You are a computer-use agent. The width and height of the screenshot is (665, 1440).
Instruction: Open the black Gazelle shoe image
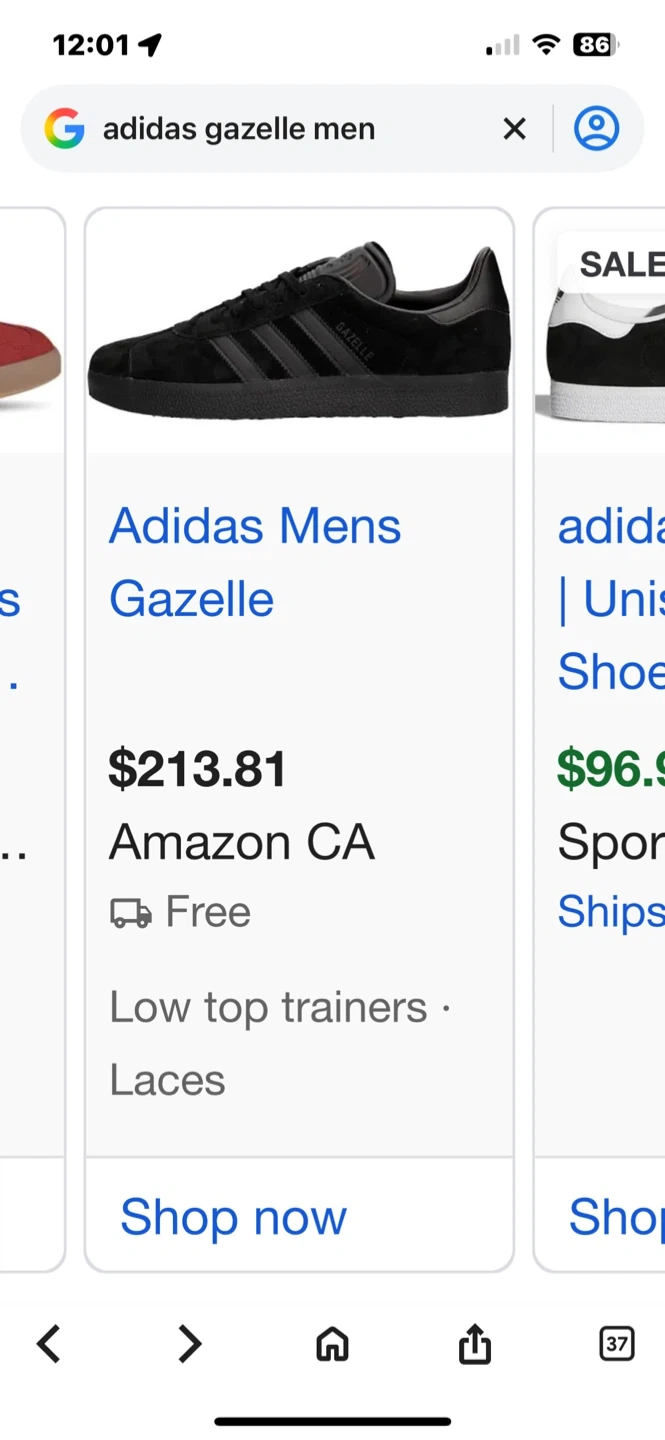pos(299,330)
